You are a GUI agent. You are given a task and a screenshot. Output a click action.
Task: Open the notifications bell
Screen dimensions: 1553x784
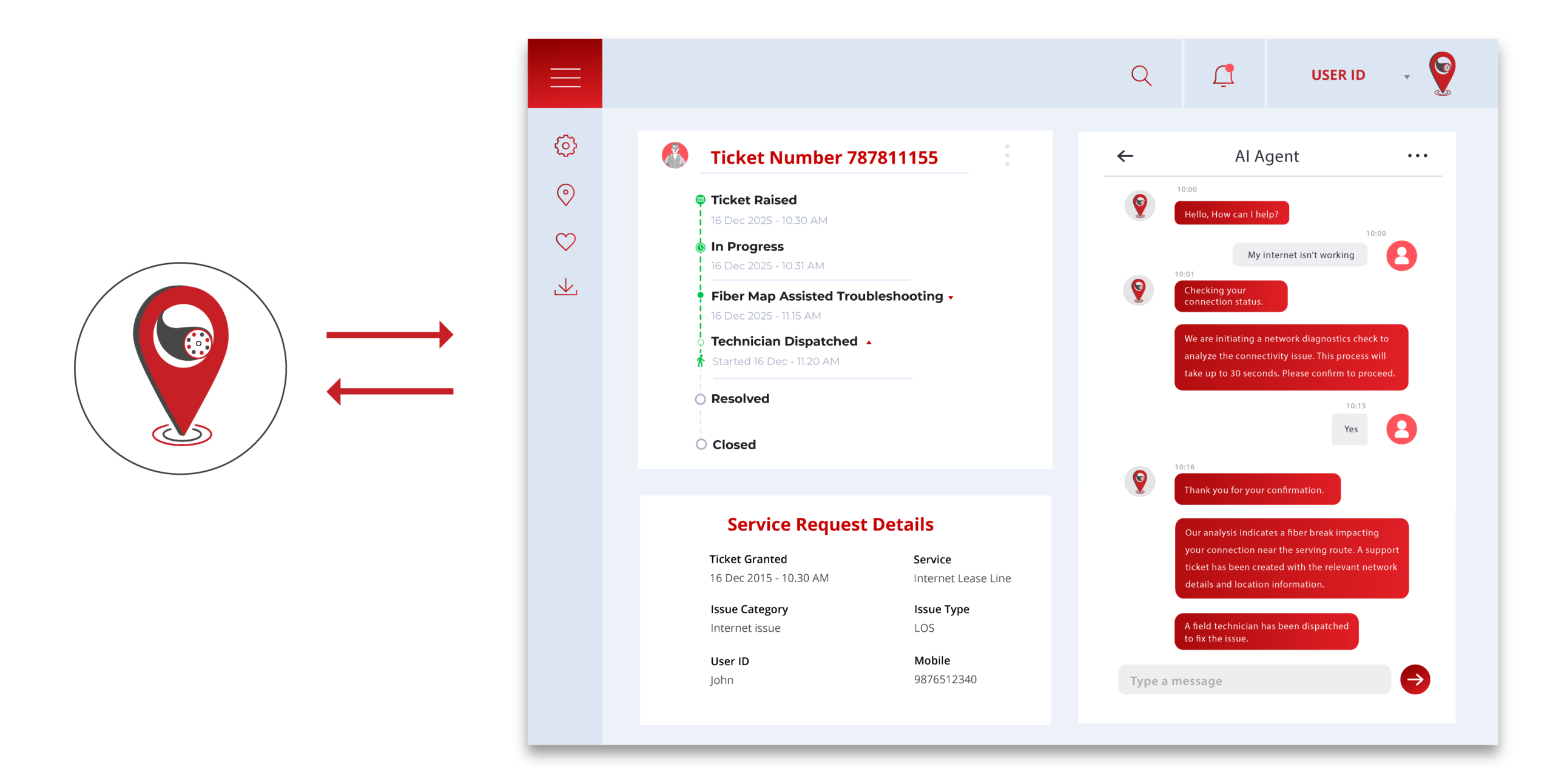pyautogui.click(x=1223, y=76)
